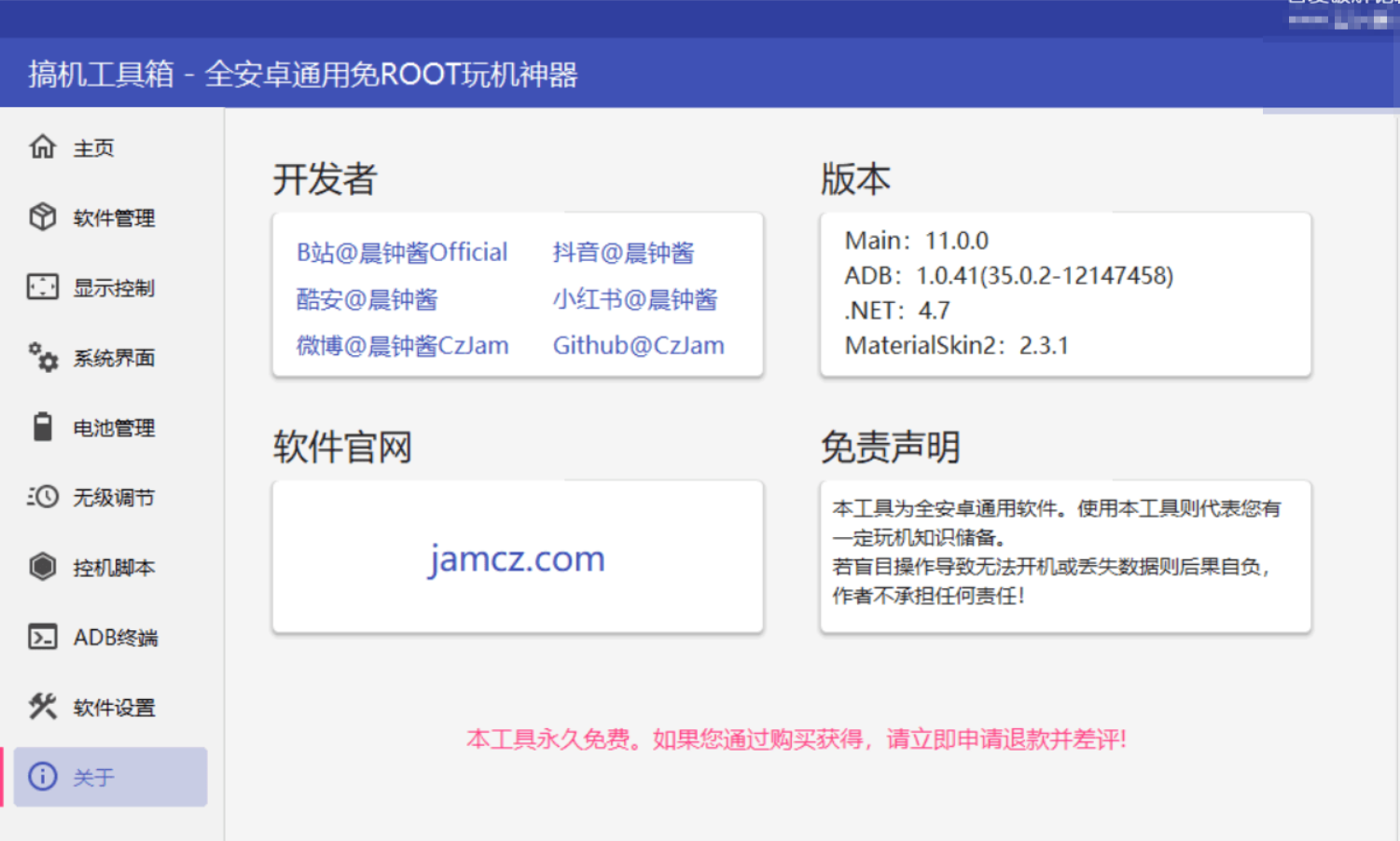Click the 免责声明 section heading
Viewport: 1400px width, 841px height.
tap(890, 448)
